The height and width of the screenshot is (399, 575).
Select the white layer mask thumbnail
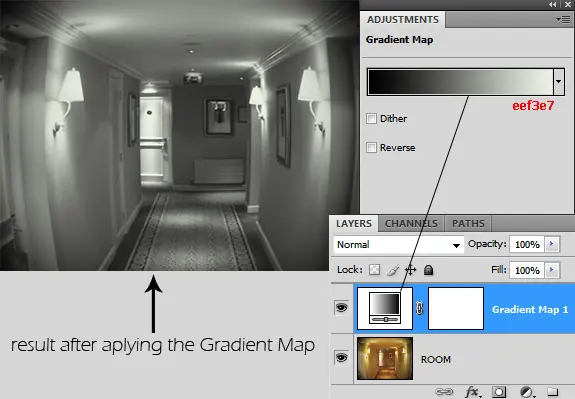456,308
